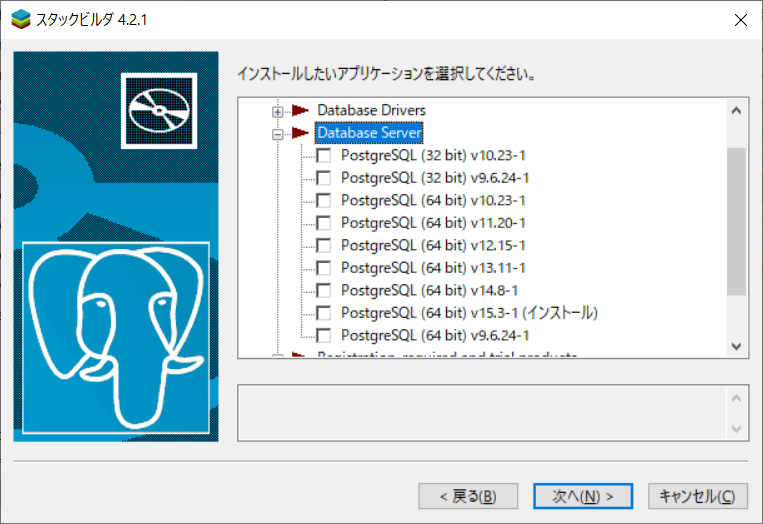Click the empty description box below list
This screenshot has height=524, width=763.
[480, 411]
